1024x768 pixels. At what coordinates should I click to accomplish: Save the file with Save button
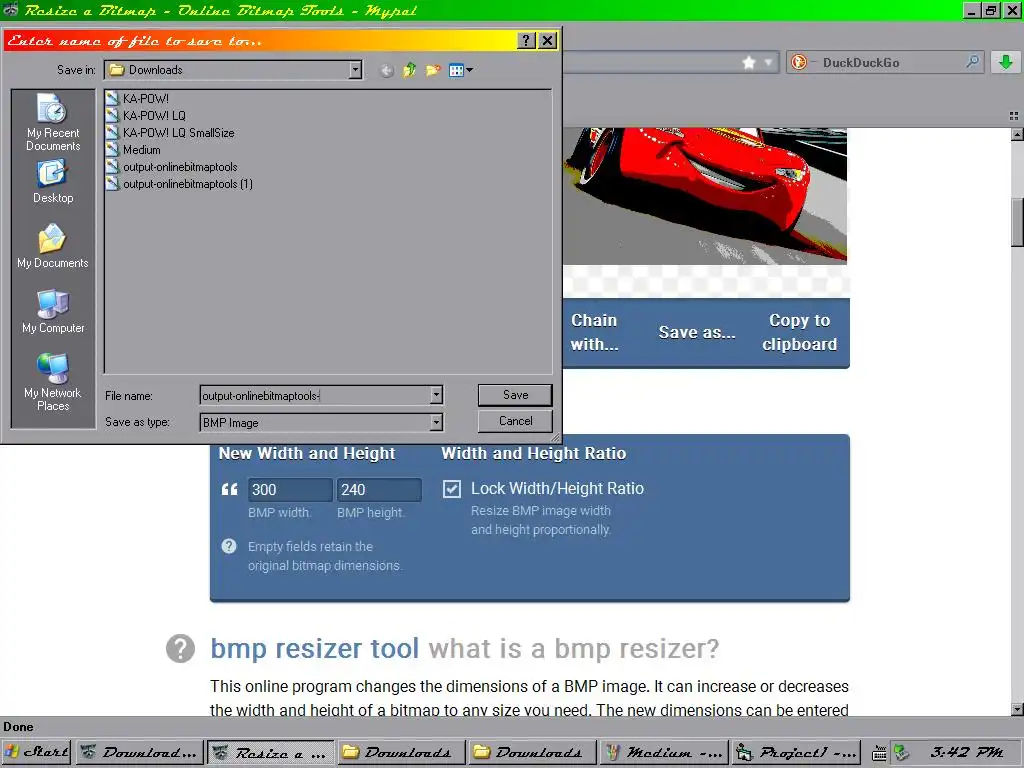515,395
